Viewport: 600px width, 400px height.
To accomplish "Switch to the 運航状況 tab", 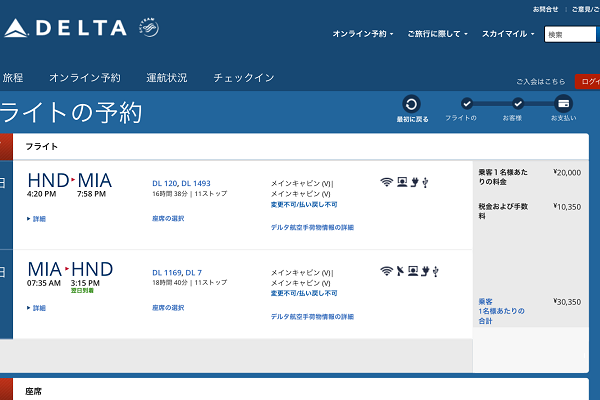I will point(166,78).
